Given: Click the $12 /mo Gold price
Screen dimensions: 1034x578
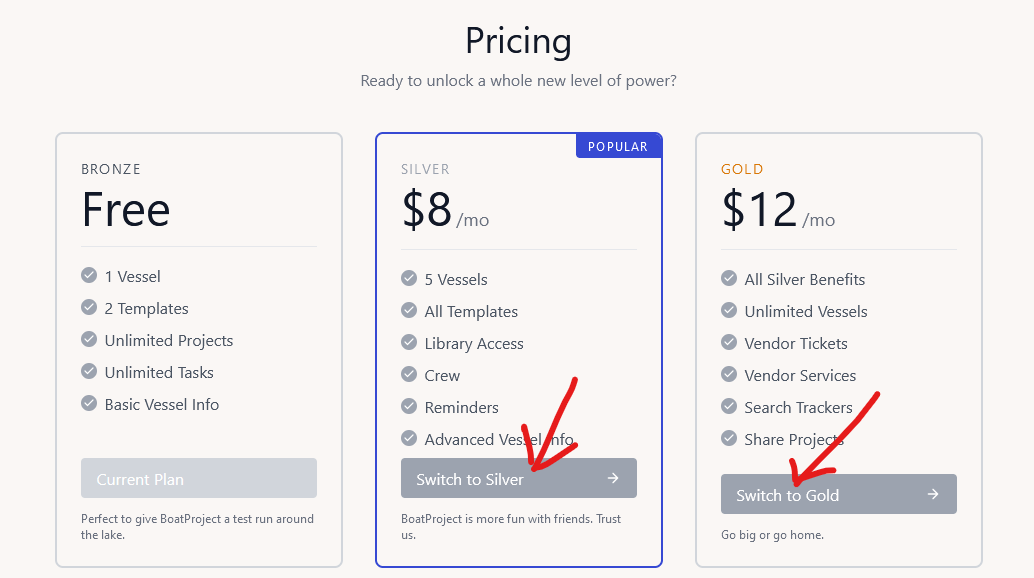Looking at the screenshot, I should point(778,210).
